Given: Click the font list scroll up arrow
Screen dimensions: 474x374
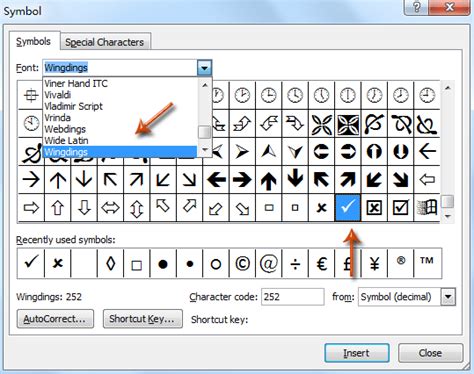Looking at the screenshot, I should tap(204, 85).
